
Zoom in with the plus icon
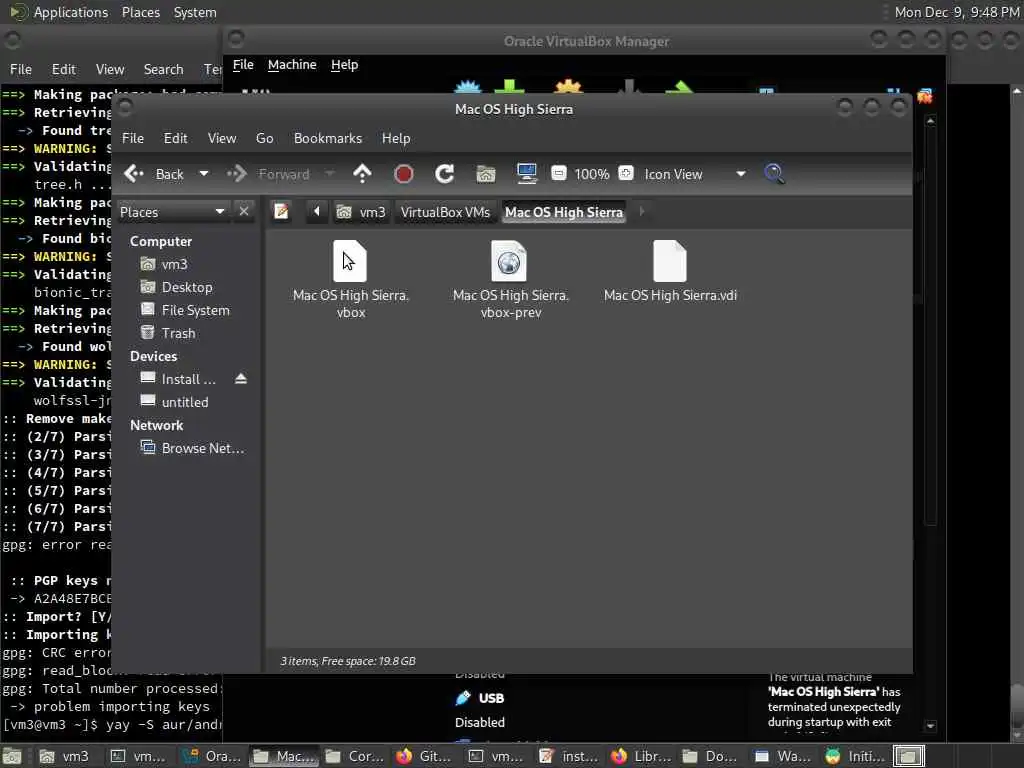tap(626, 174)
